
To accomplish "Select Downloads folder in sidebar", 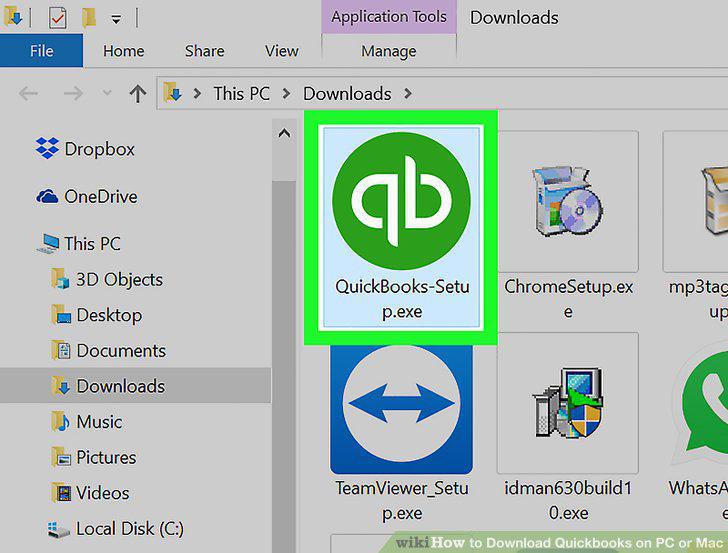I will [135, 386].
